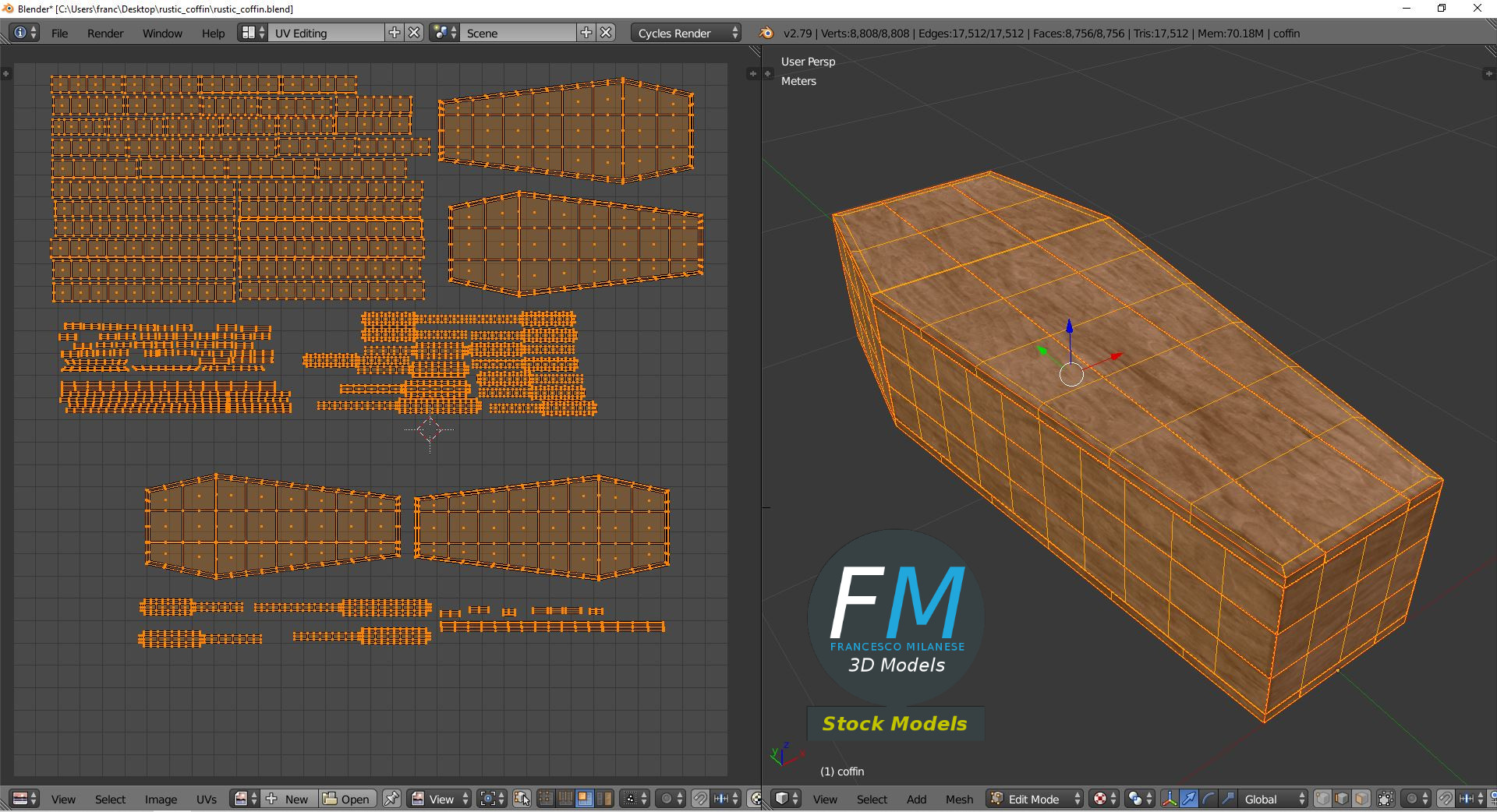Open the Cycles Render engine dropdown
This screenshot has width=1497, height=812.
[687, 33]
